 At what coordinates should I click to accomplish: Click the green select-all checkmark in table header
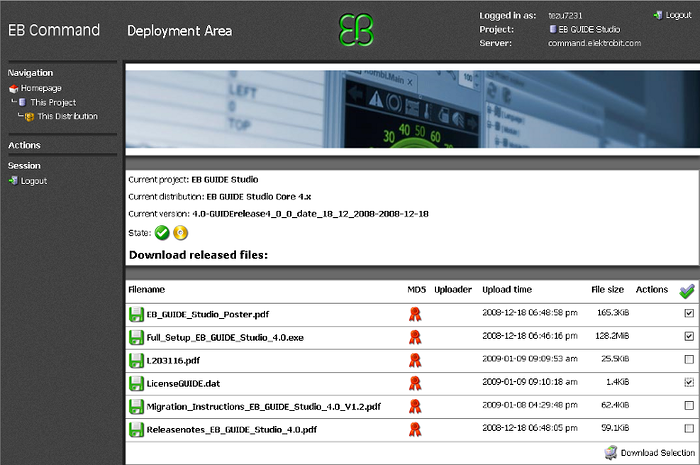click(686, 291)
